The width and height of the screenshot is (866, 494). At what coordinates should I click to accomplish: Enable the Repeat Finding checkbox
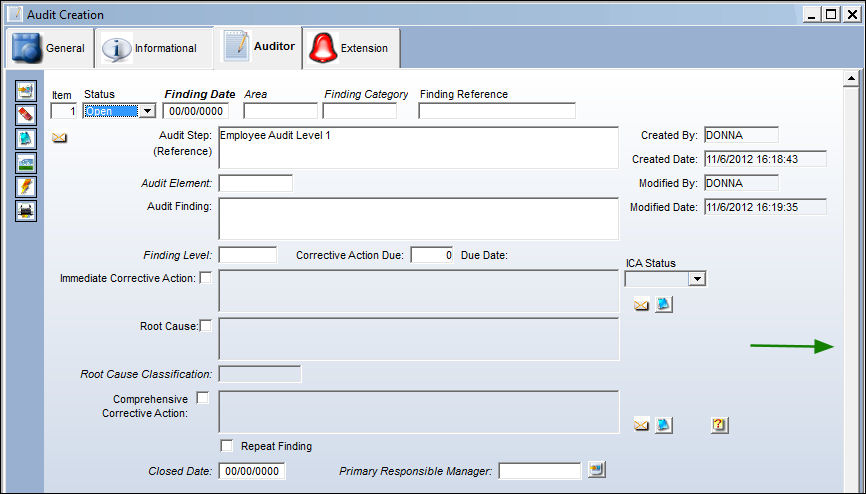[226, 445]
